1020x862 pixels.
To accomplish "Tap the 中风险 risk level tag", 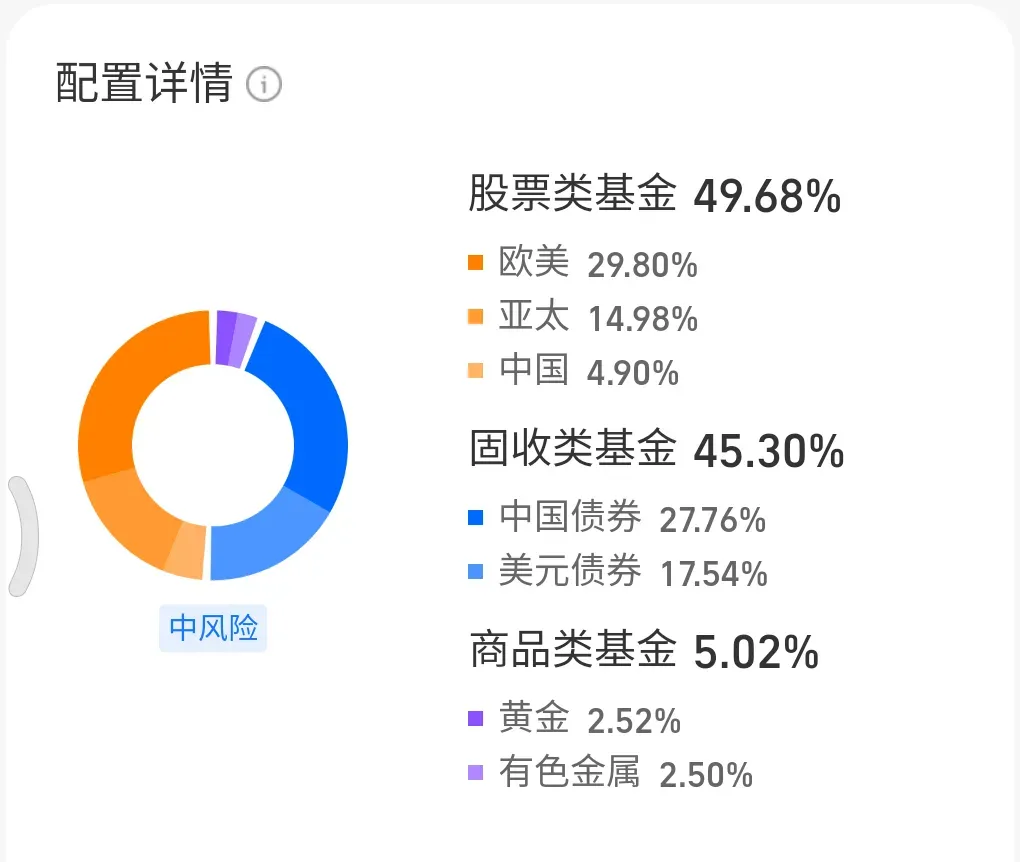I will click(x=213, y=628).
